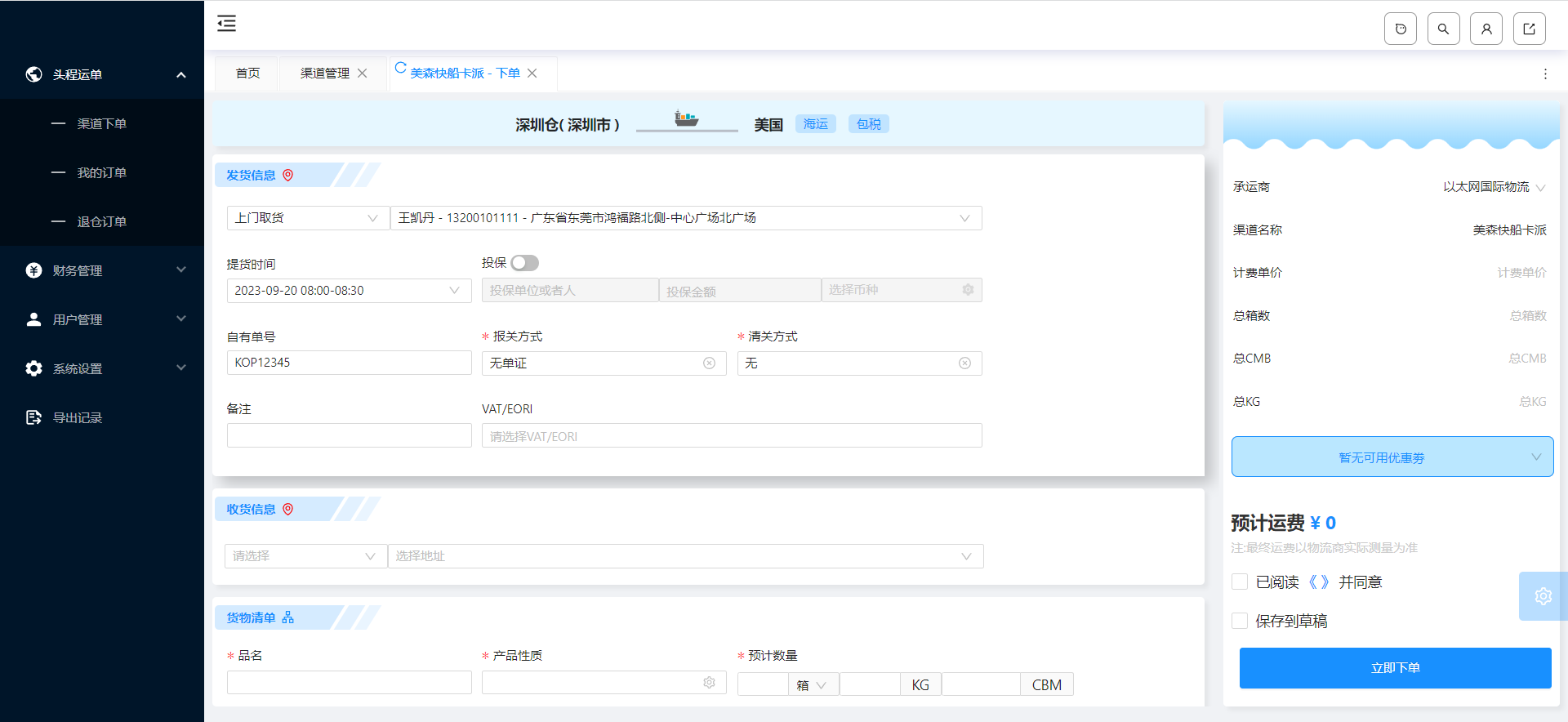Click the gear icon in 产品性质 field

pyautogui.click(x=709, y=683)
